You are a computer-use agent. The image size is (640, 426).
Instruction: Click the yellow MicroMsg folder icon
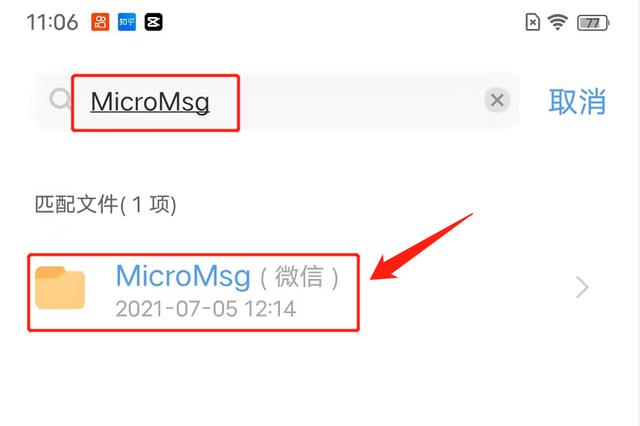[x=60, y=287]
